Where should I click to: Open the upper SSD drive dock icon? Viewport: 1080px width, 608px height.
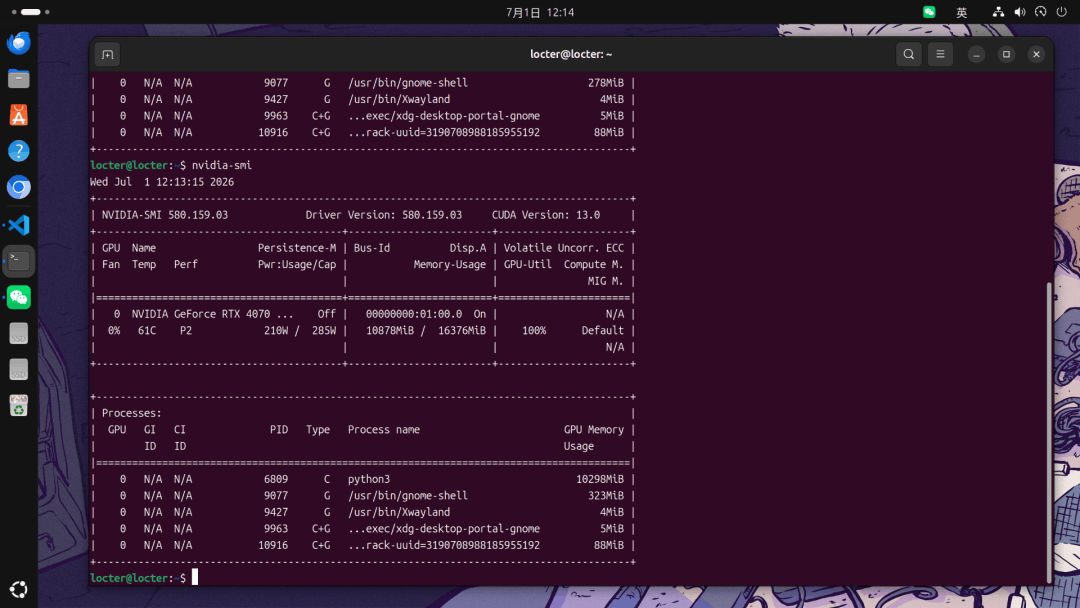click(19, 334)
